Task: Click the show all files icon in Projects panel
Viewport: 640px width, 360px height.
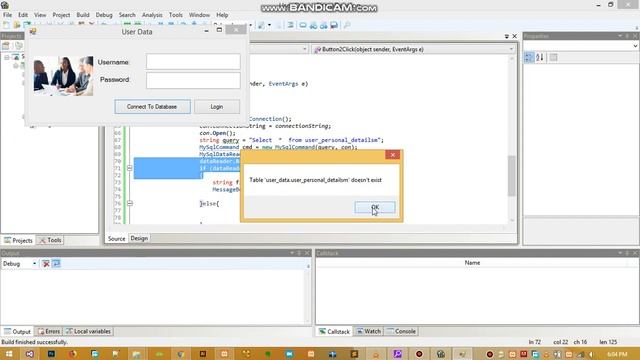Action: click(x=18, y=46)
